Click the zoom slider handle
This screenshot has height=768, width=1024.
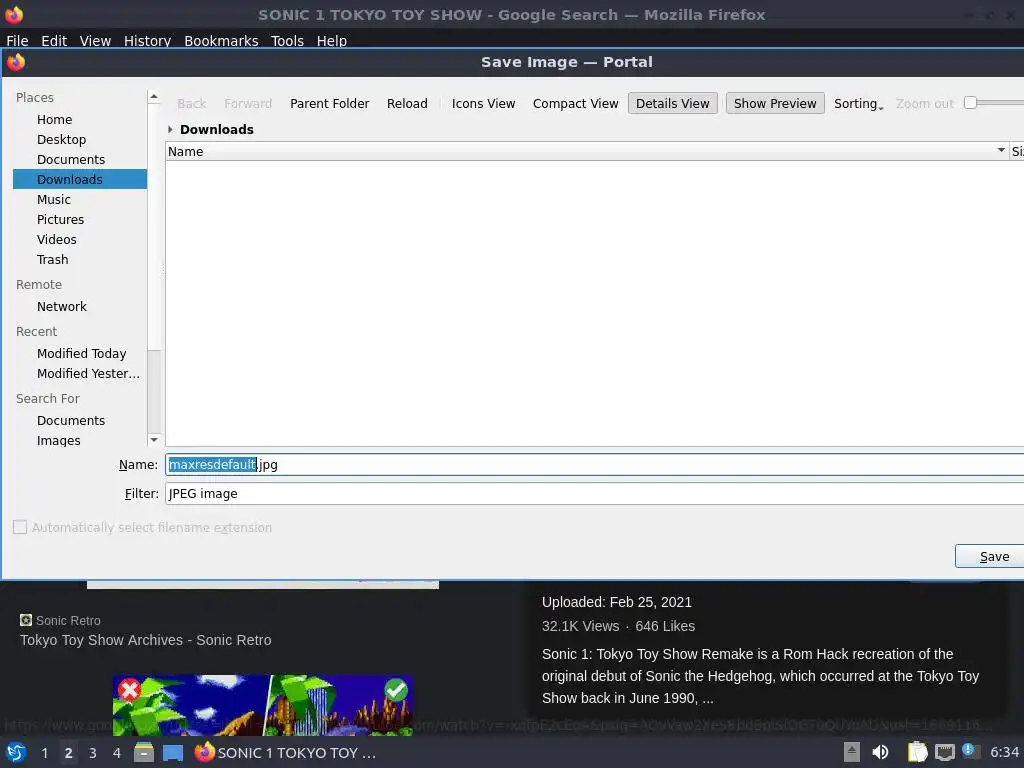tap(970, 103)
